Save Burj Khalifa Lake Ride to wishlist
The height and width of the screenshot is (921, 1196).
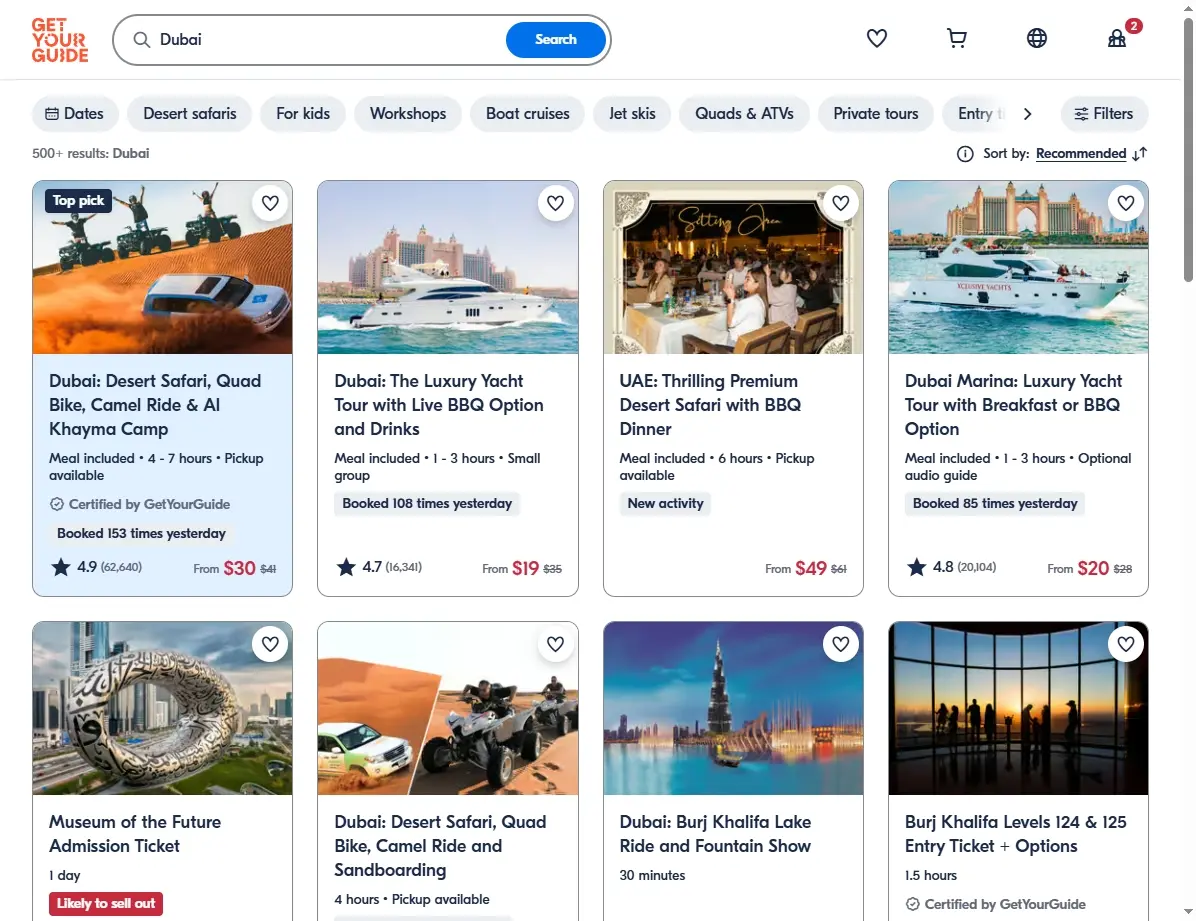(x=841, y=644)
